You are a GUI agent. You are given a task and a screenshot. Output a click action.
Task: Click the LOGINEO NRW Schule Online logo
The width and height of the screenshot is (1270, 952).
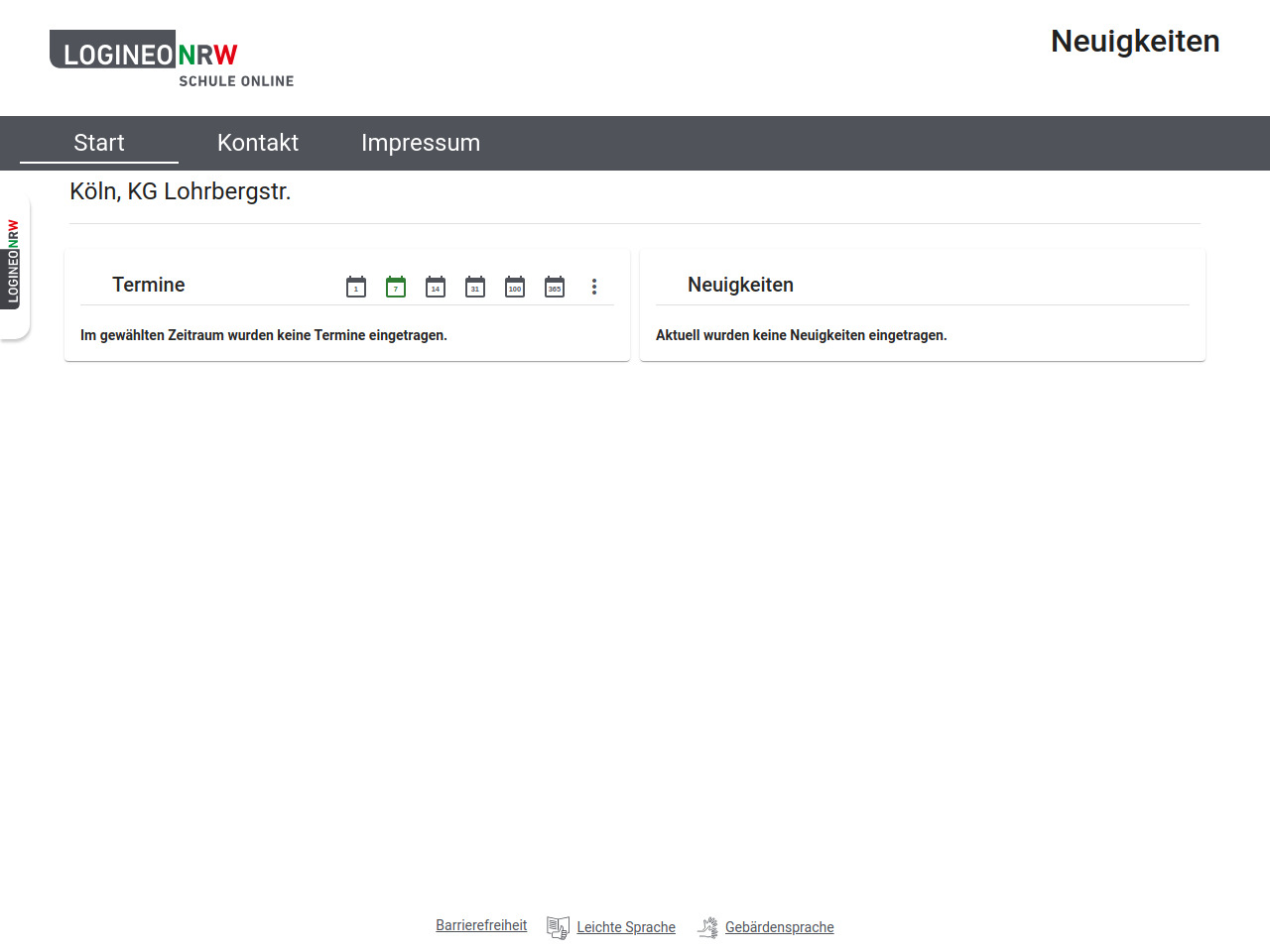[x=171, y=59]
